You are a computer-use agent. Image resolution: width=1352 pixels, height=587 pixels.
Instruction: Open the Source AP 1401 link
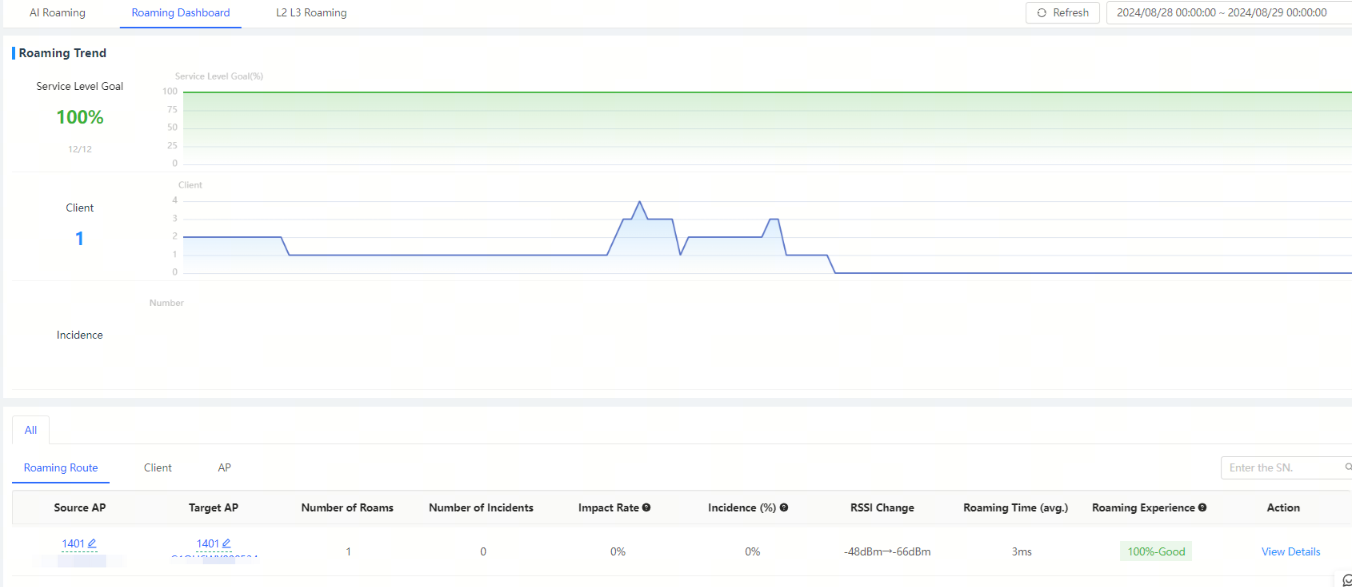(73, 544)
